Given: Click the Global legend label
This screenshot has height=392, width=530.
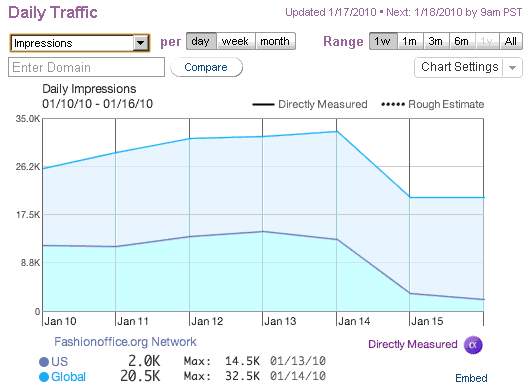Looking at the screenshot, I should click(x=69, y=376).
